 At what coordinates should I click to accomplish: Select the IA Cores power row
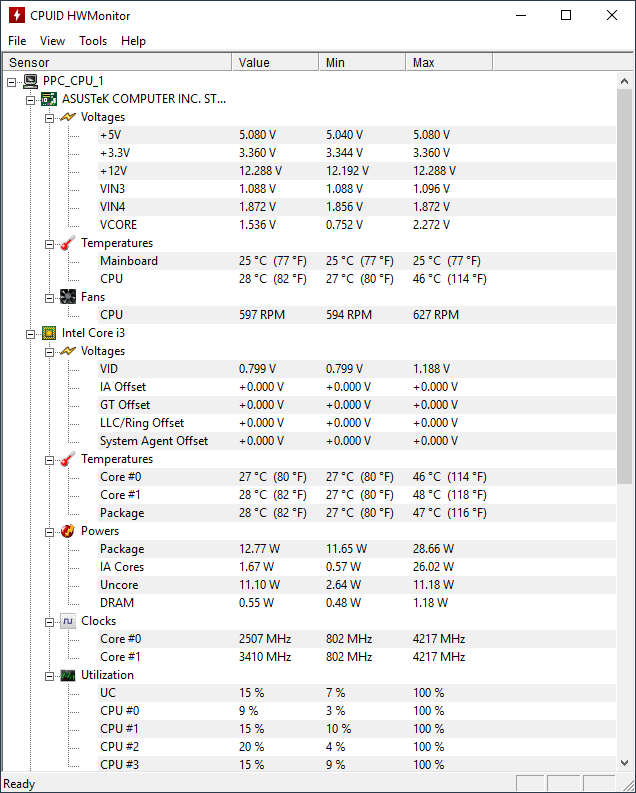tap(357, 567)
